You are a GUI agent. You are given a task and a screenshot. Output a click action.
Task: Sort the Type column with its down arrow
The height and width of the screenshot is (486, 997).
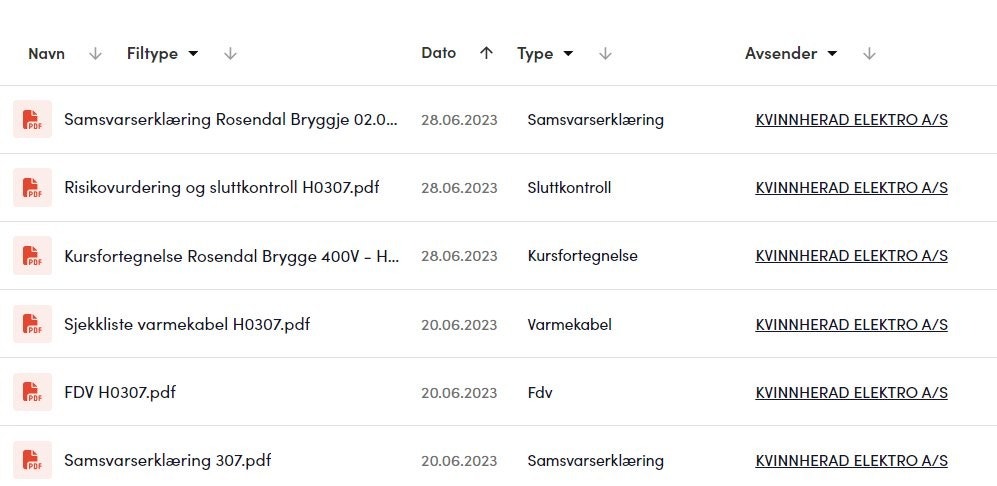click(605, 53)
